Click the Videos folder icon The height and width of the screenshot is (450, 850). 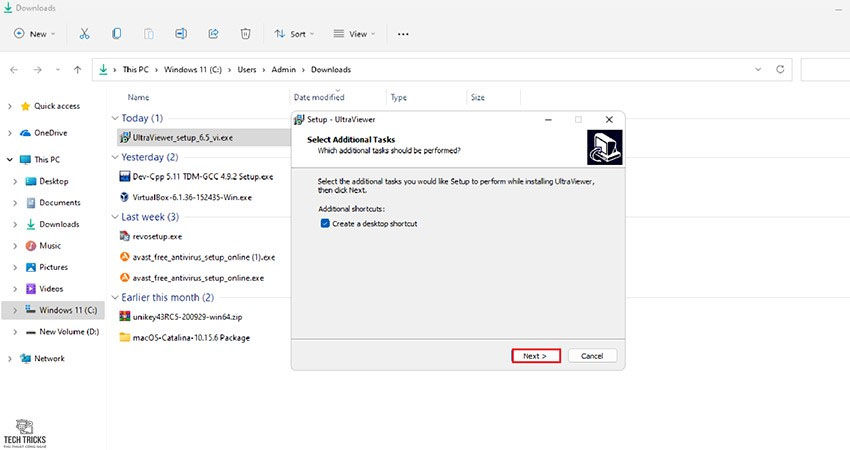click(31, 289)
